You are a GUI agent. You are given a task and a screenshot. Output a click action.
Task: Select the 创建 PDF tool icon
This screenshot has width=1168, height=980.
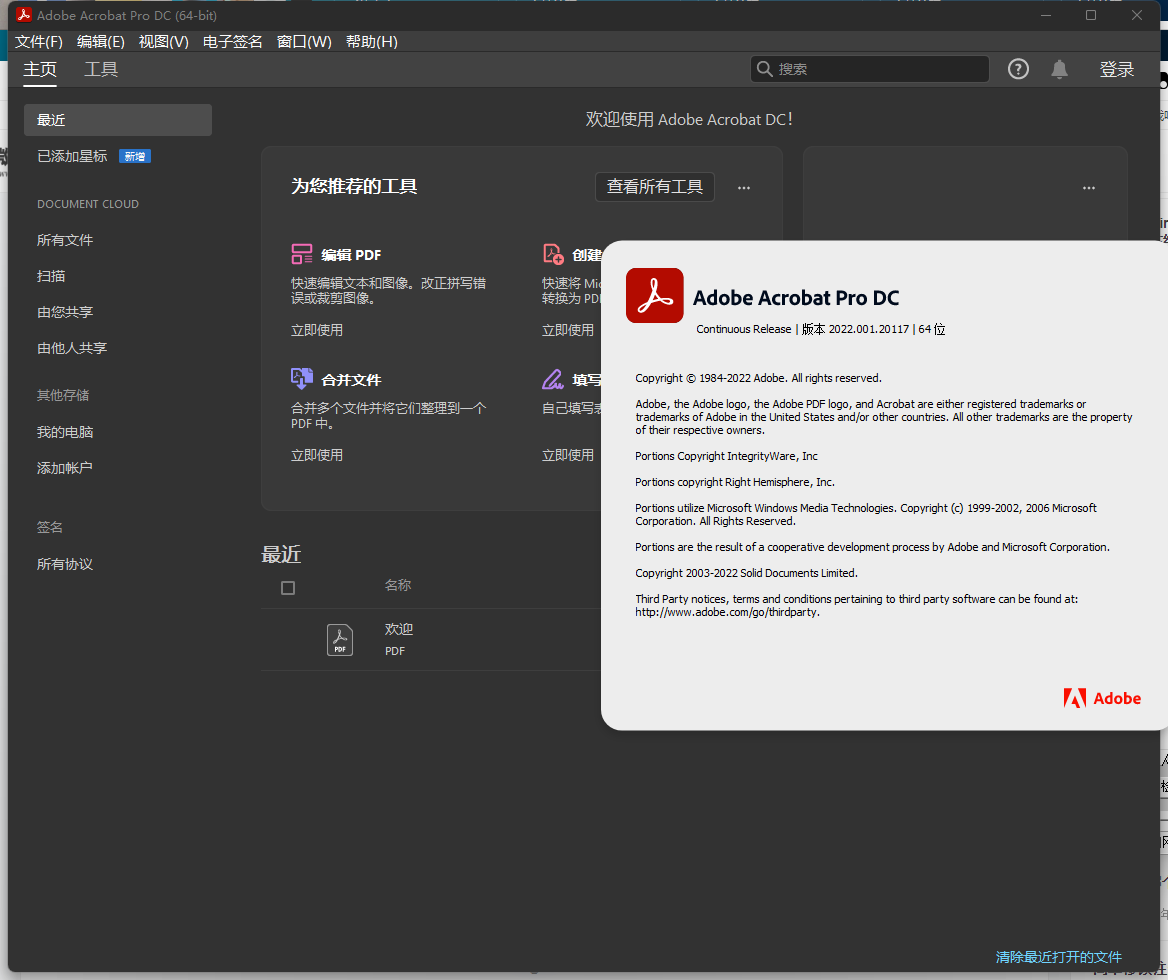(552, 254)
